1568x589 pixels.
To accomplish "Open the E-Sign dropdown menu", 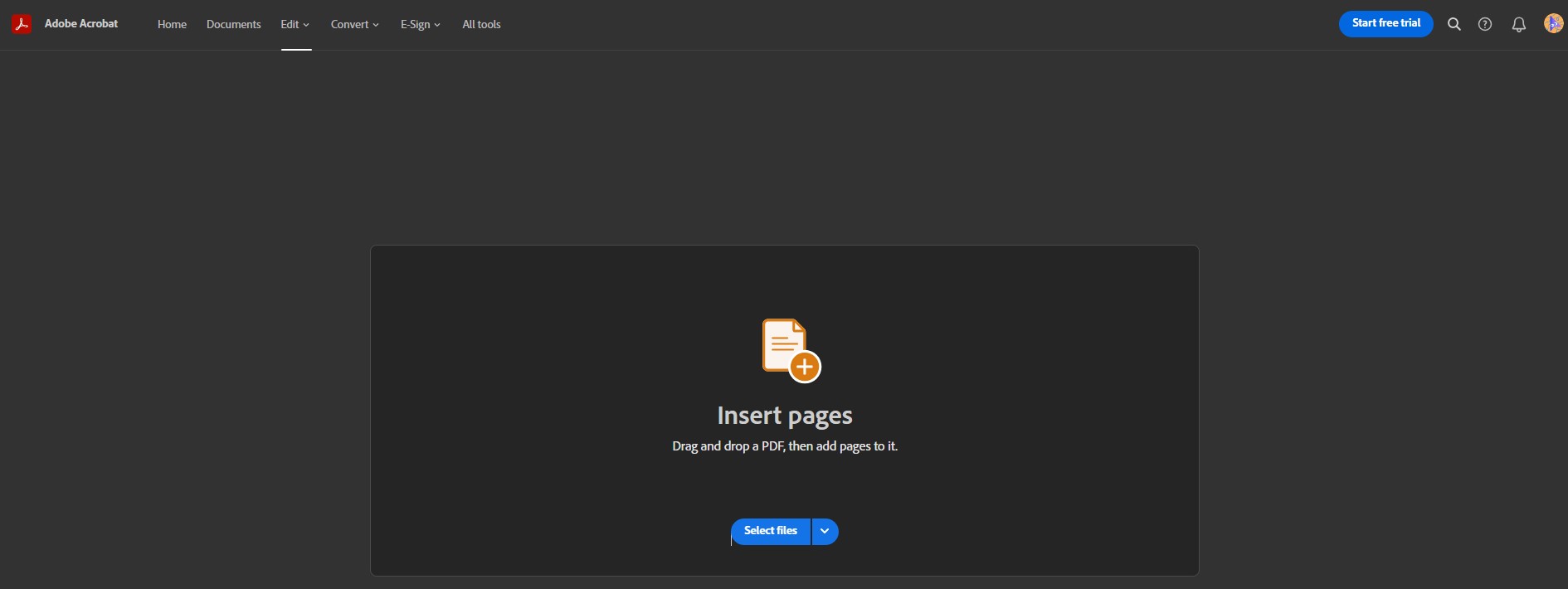I will [420, 24].
